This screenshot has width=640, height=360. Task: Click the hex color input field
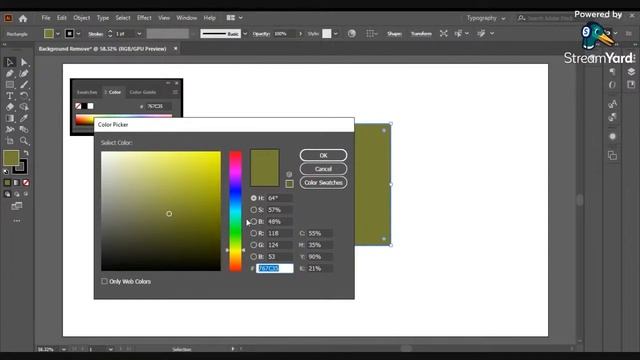click(x=274, y=268)
